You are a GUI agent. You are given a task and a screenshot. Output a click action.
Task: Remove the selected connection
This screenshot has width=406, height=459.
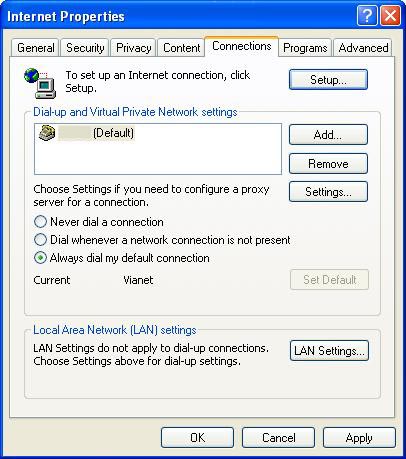click(328, 163)
